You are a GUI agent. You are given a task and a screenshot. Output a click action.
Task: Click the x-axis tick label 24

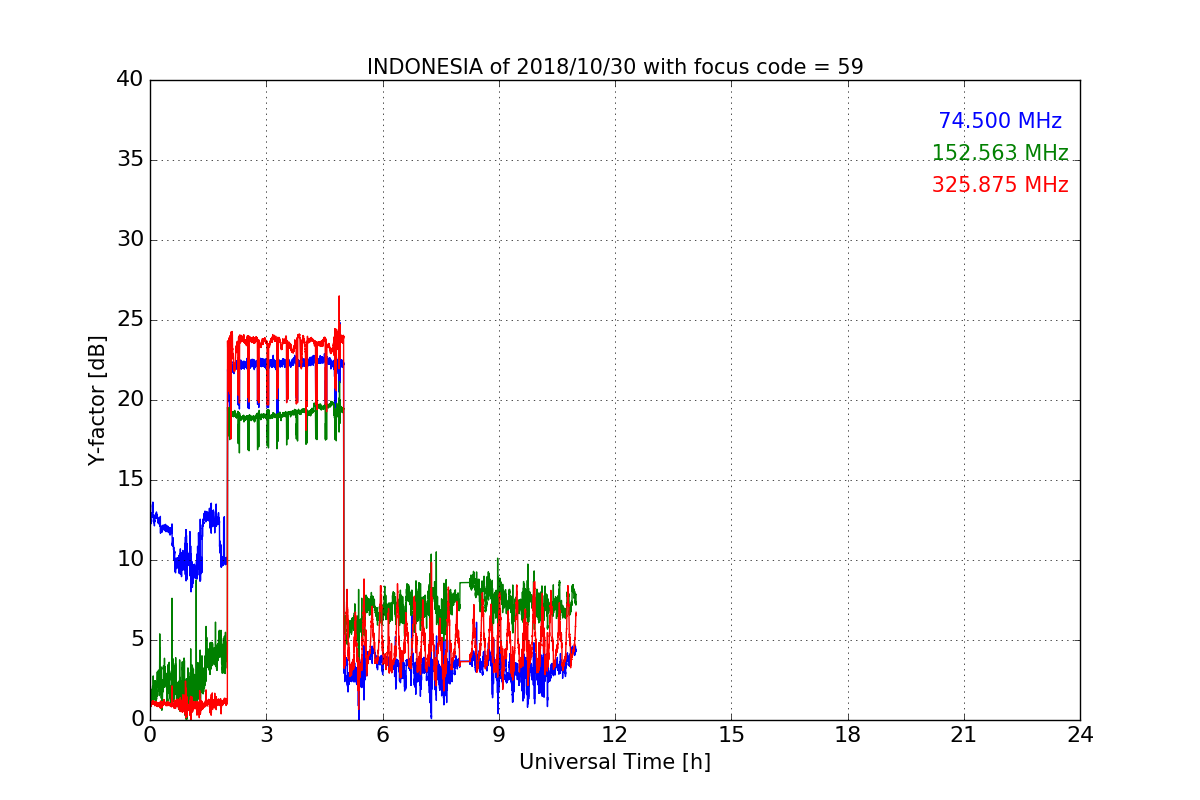1080,735
